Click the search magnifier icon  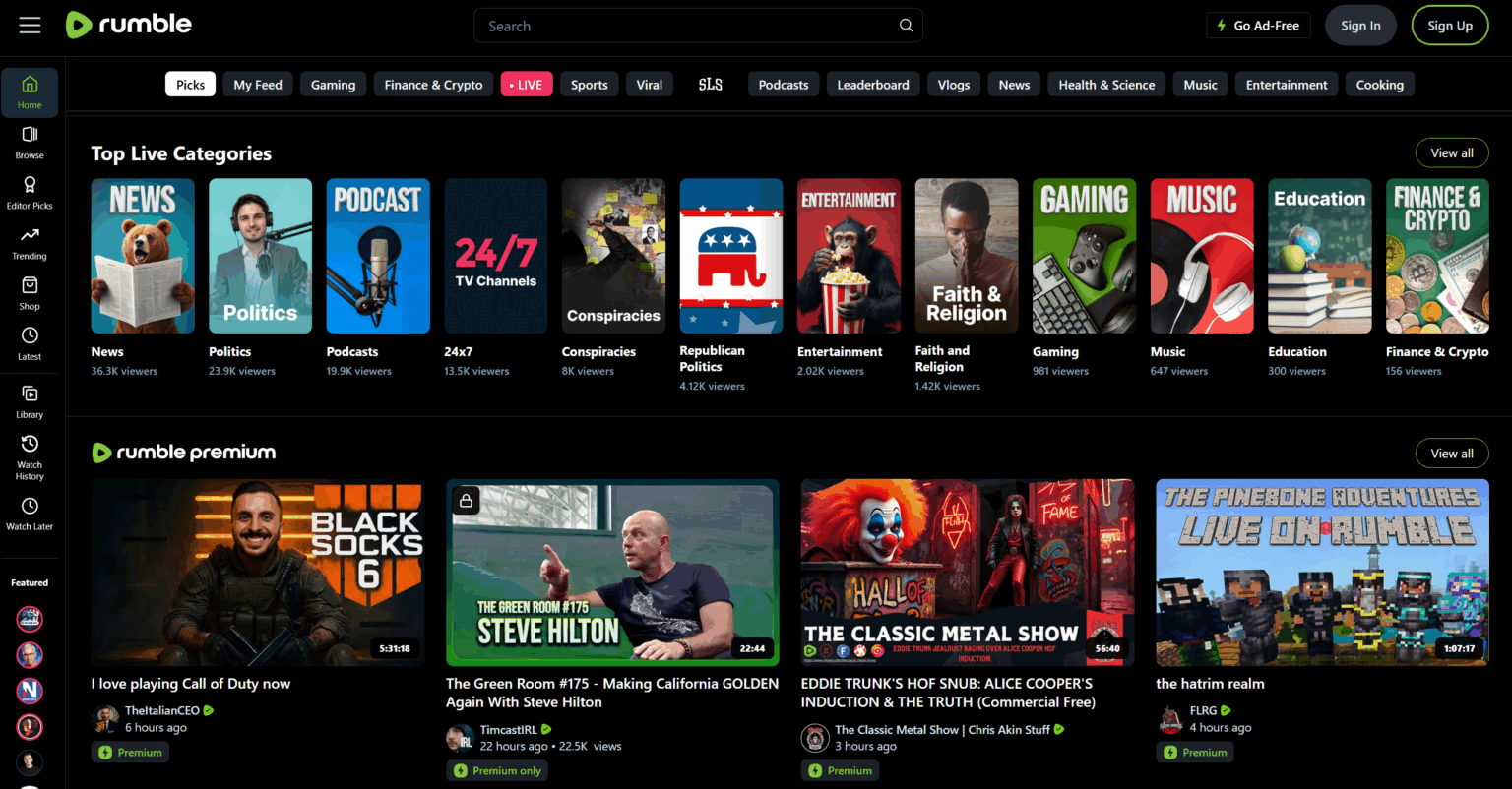click(x=905, y=25)
